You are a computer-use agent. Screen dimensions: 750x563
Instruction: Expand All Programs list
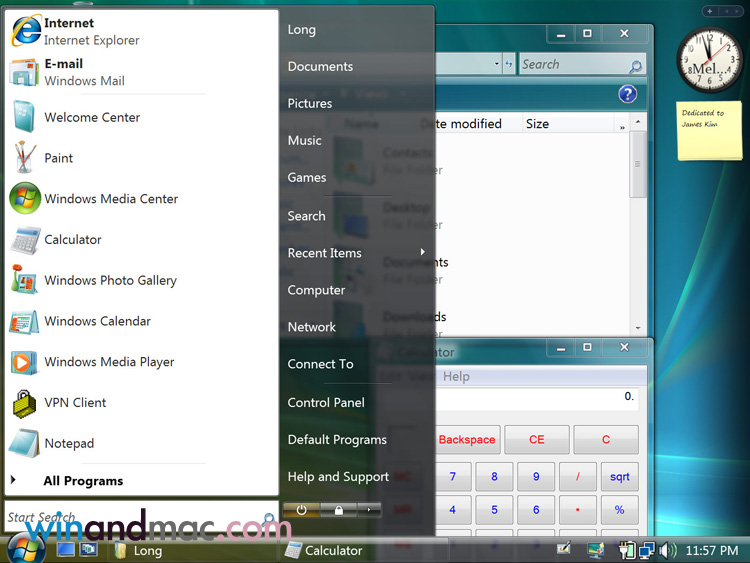pyautogui.click(x=83, y=481)
